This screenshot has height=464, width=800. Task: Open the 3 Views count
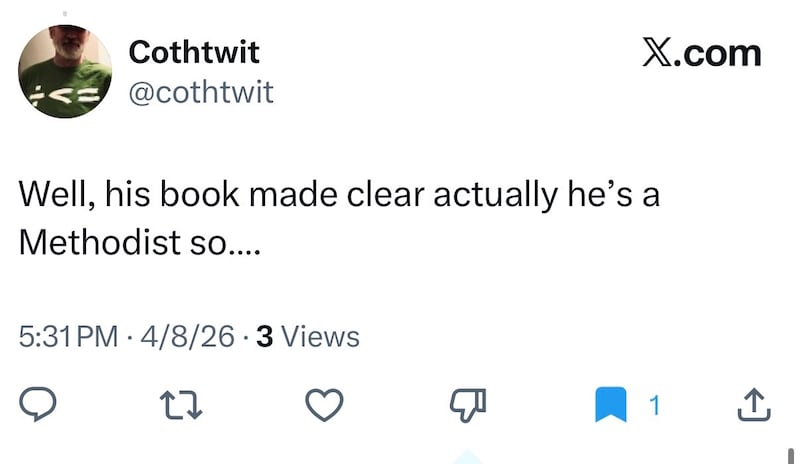click(308, 336)
